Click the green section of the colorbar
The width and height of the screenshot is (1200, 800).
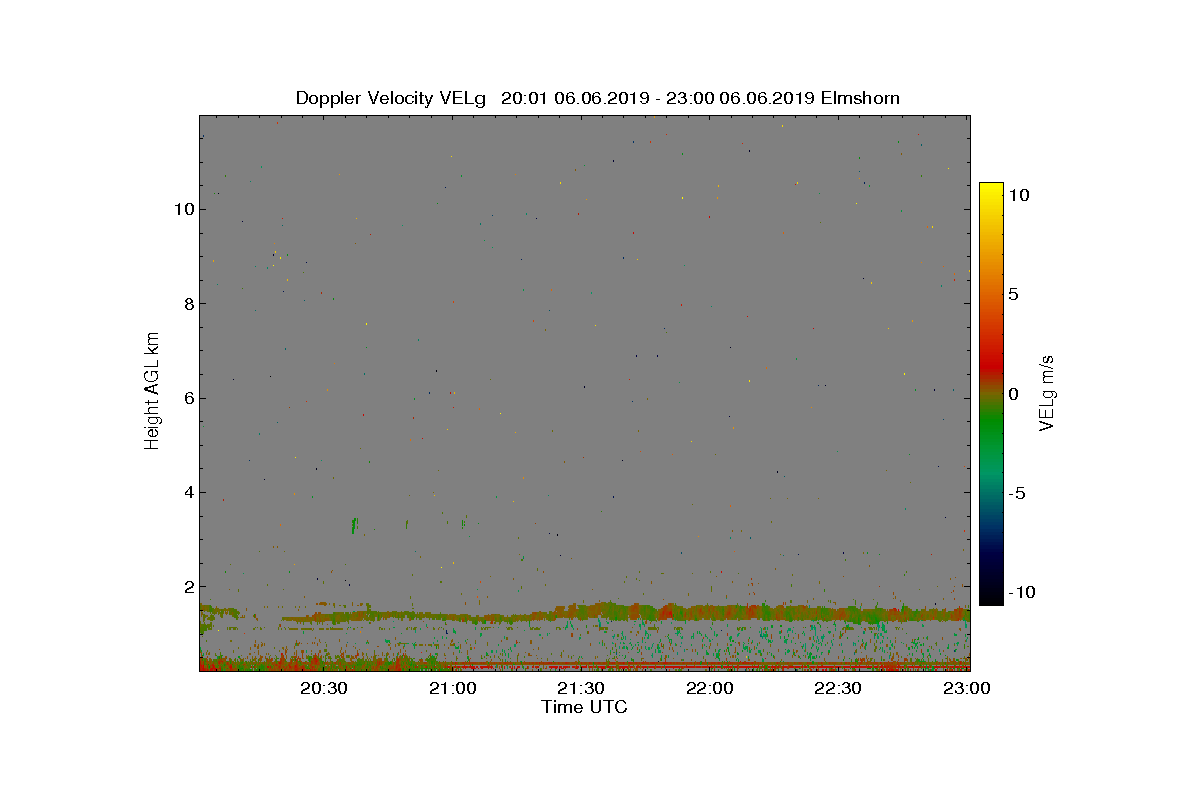[991, 432]
